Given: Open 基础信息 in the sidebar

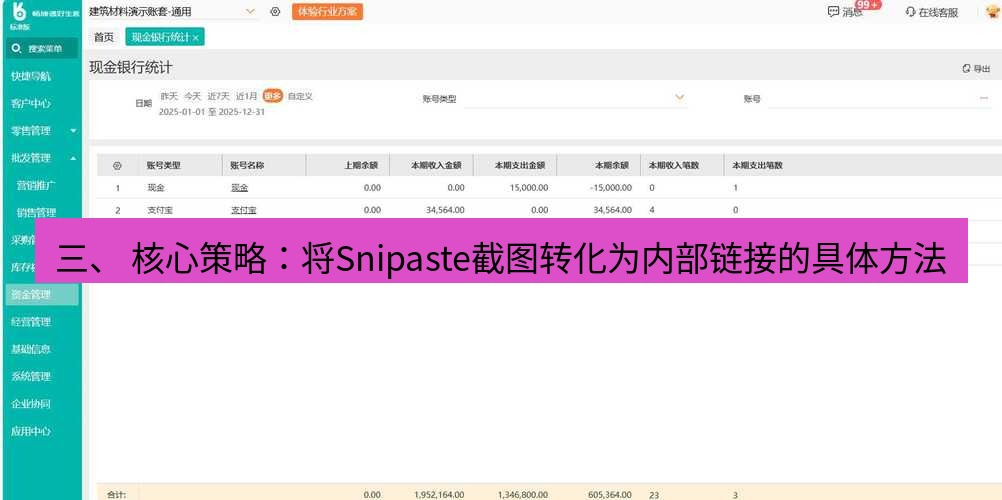Looking at the screenshot, I should pyautogui.click(x=31, y=349).
